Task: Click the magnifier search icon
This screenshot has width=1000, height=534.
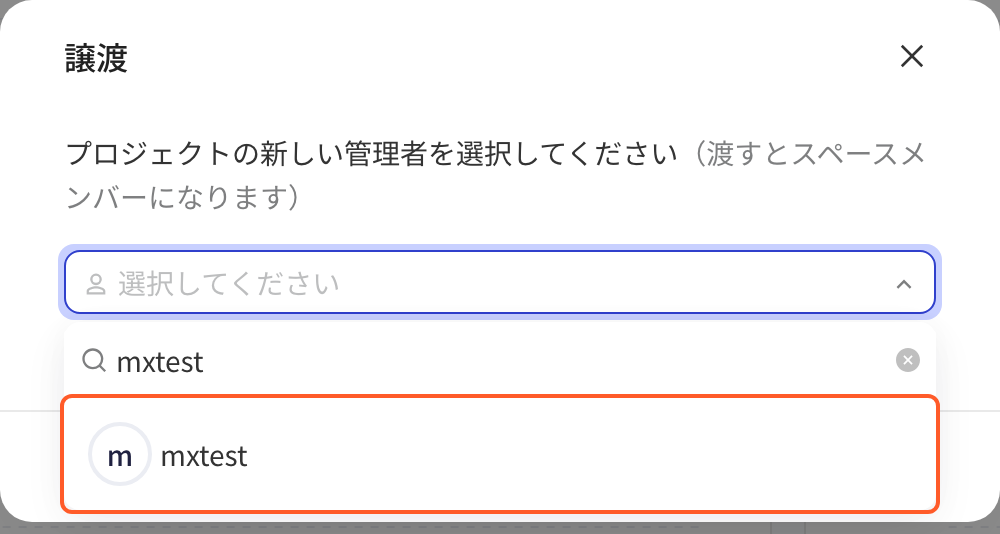Action: (94, 360)
